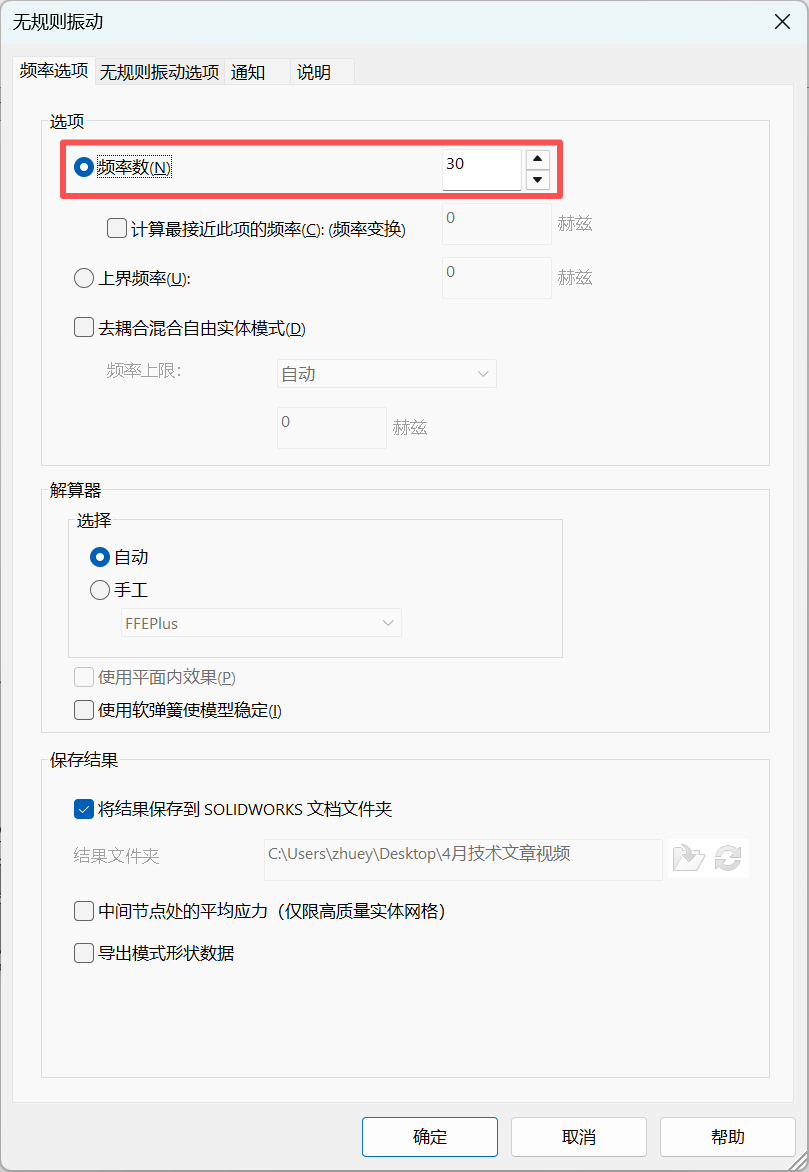
Task: Click the 帮助 button
Action: coord(728,1137)
